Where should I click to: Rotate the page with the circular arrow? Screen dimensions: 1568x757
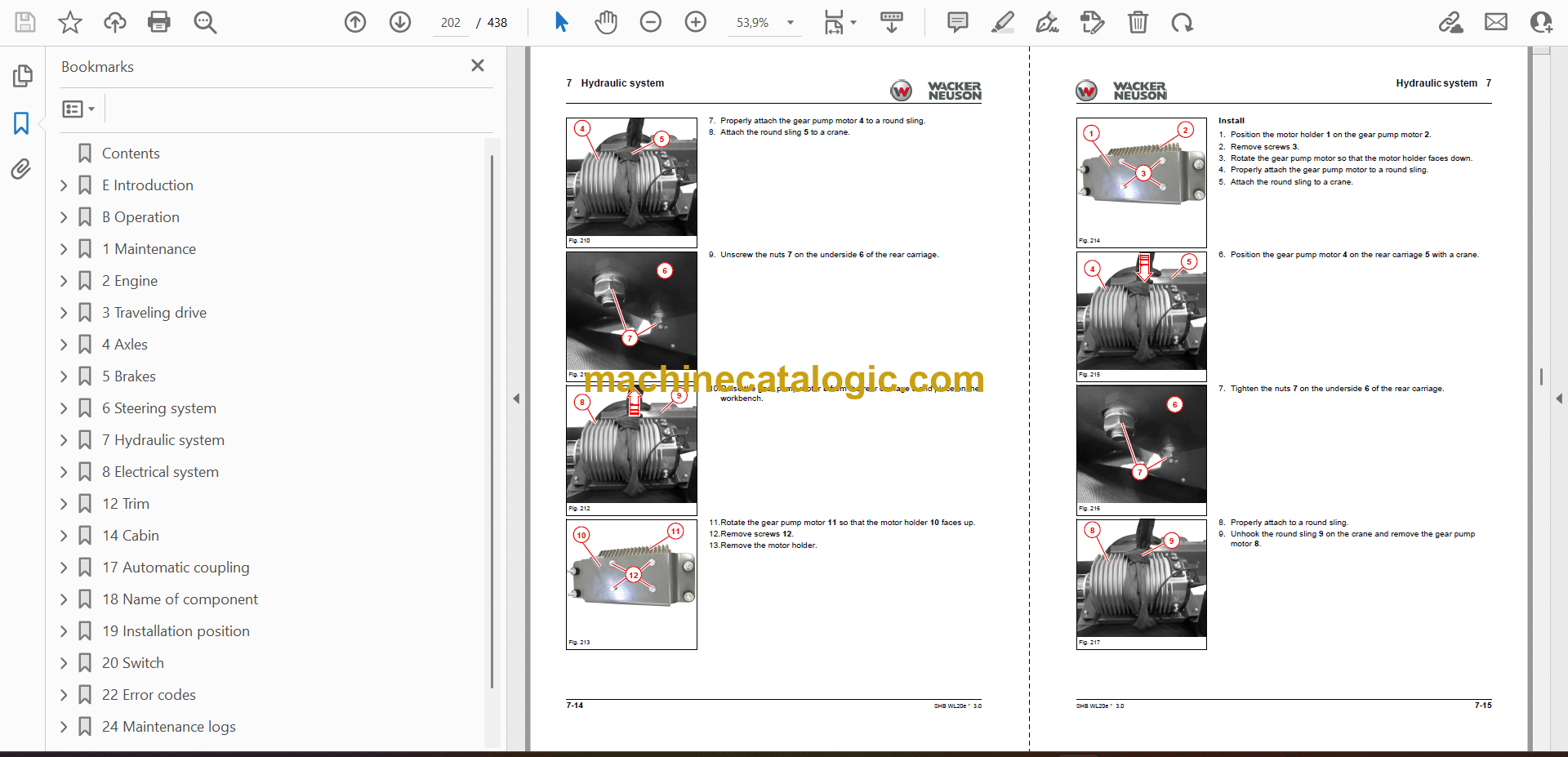[x=1182, y=22]
